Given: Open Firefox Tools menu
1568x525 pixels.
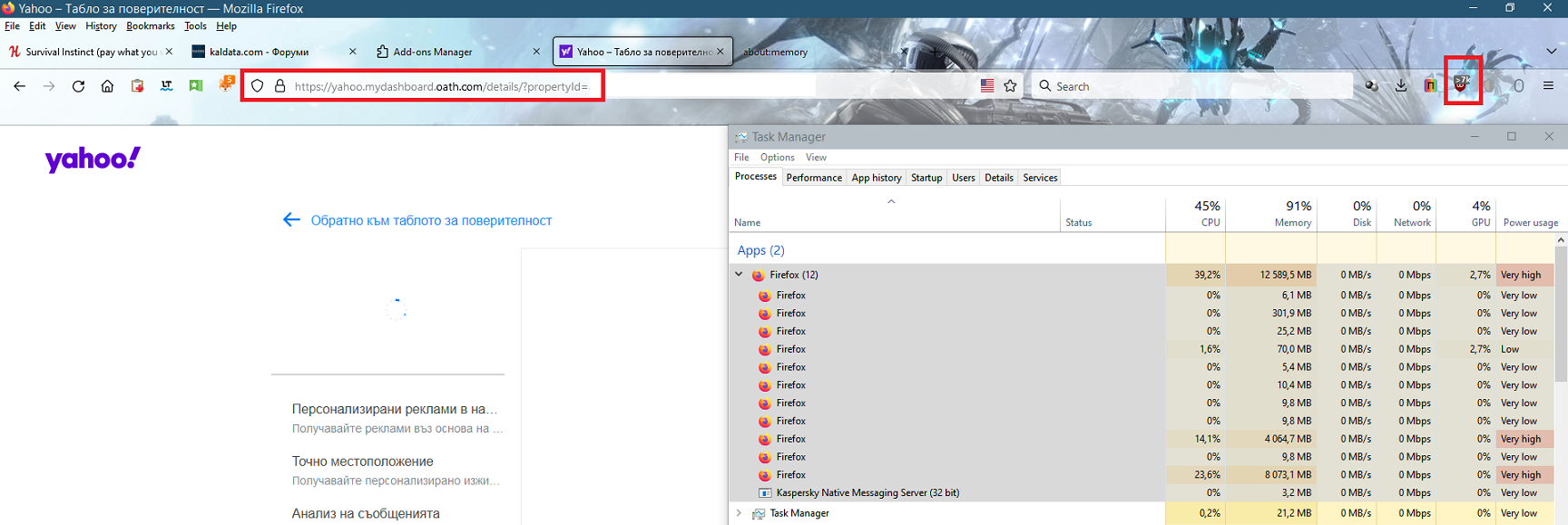Looking at the screenshot, I should point(195,26).
